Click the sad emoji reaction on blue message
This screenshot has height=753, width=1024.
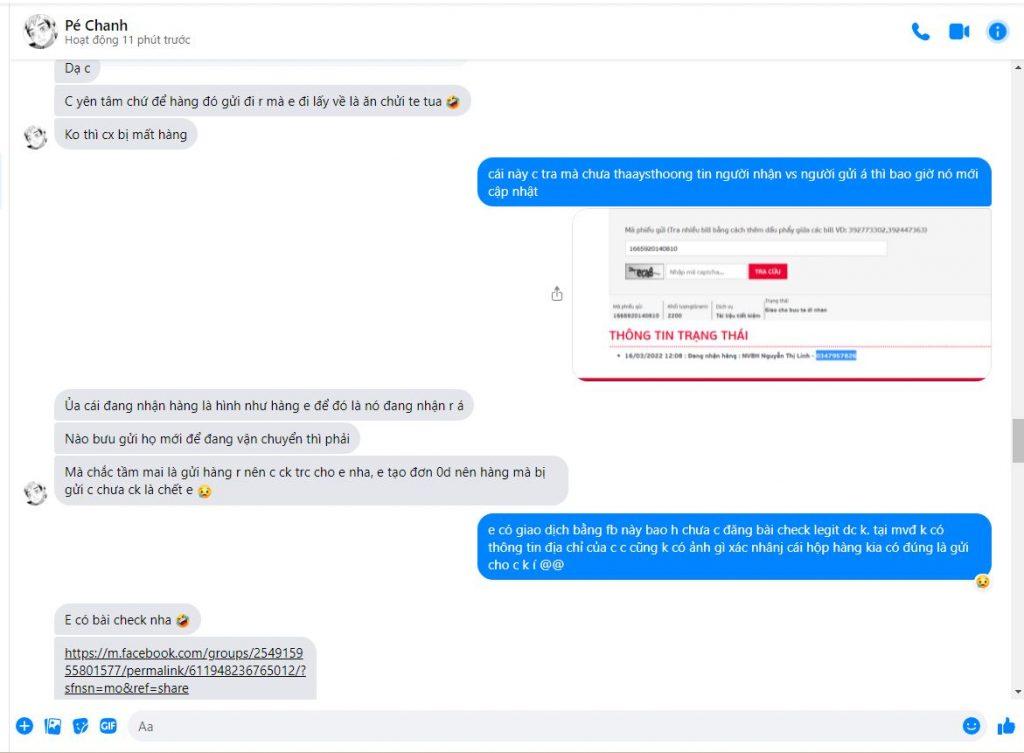point(982,581)
